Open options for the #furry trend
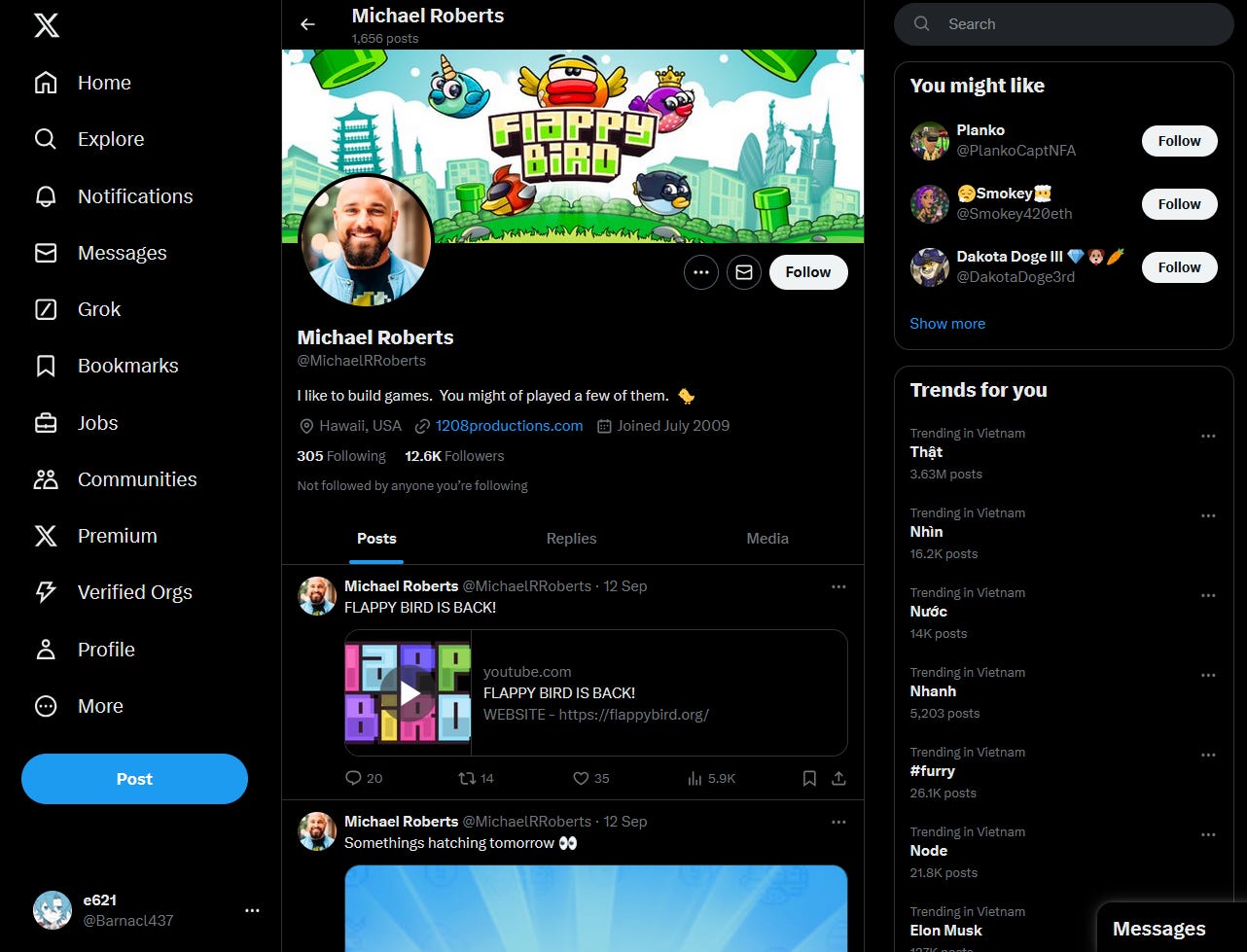This screenshot has height=952, width=1247. click(x=1208, y=755)
